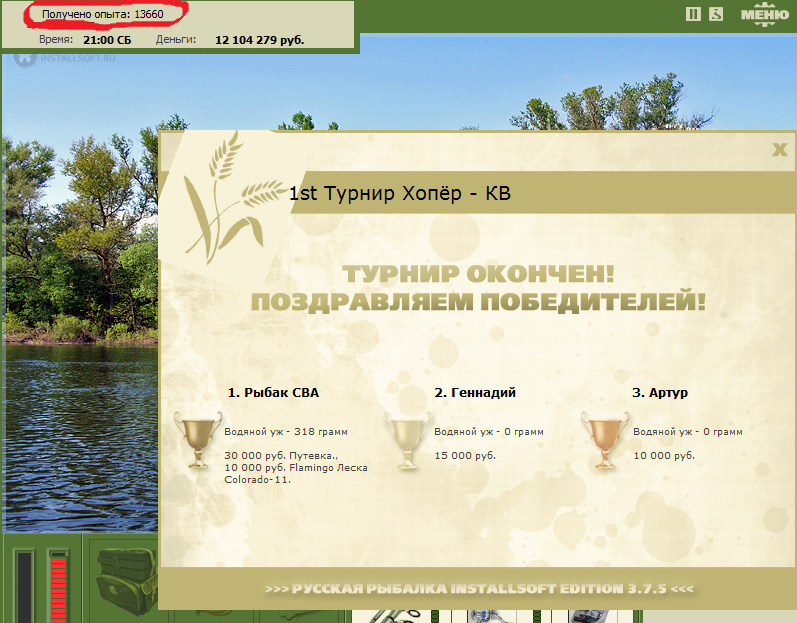Viewport: 797px width, 623px height.
Task: Click the 15 000 руб. prize
Action: [465, 456]
